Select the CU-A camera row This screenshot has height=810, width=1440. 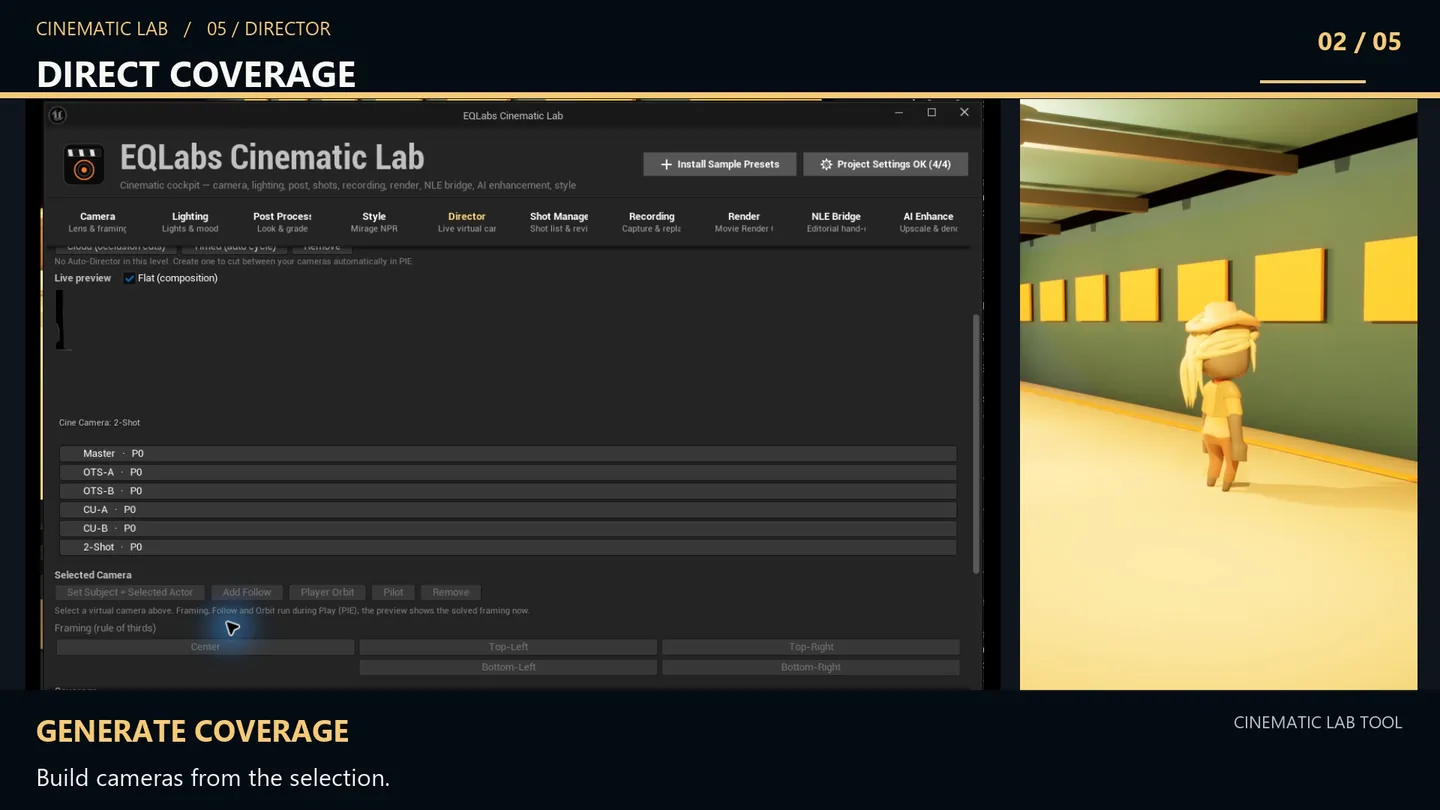tap(508, 510)
